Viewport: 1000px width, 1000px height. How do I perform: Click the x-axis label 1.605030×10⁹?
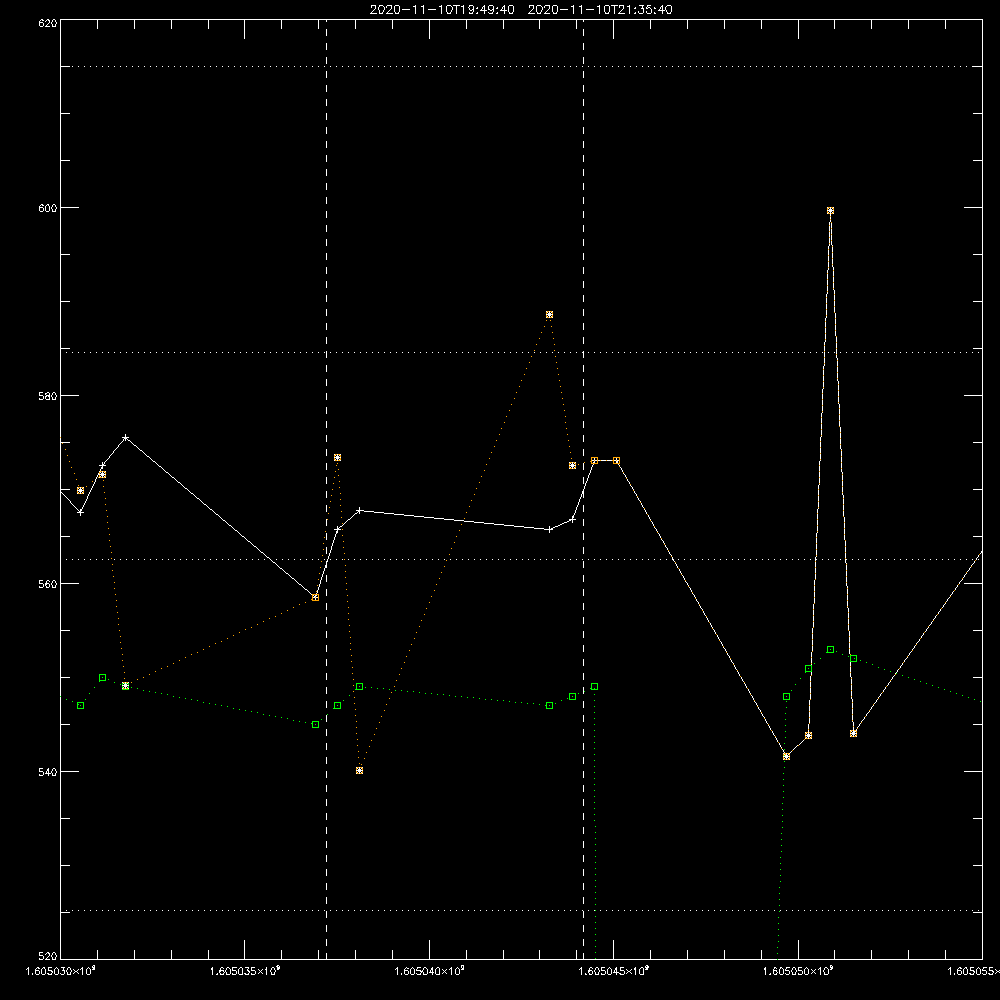click(61, 971)
